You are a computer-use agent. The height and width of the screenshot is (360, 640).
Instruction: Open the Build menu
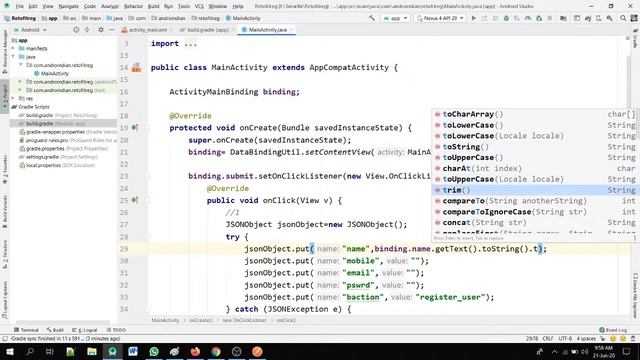click(x=153, y=6)
